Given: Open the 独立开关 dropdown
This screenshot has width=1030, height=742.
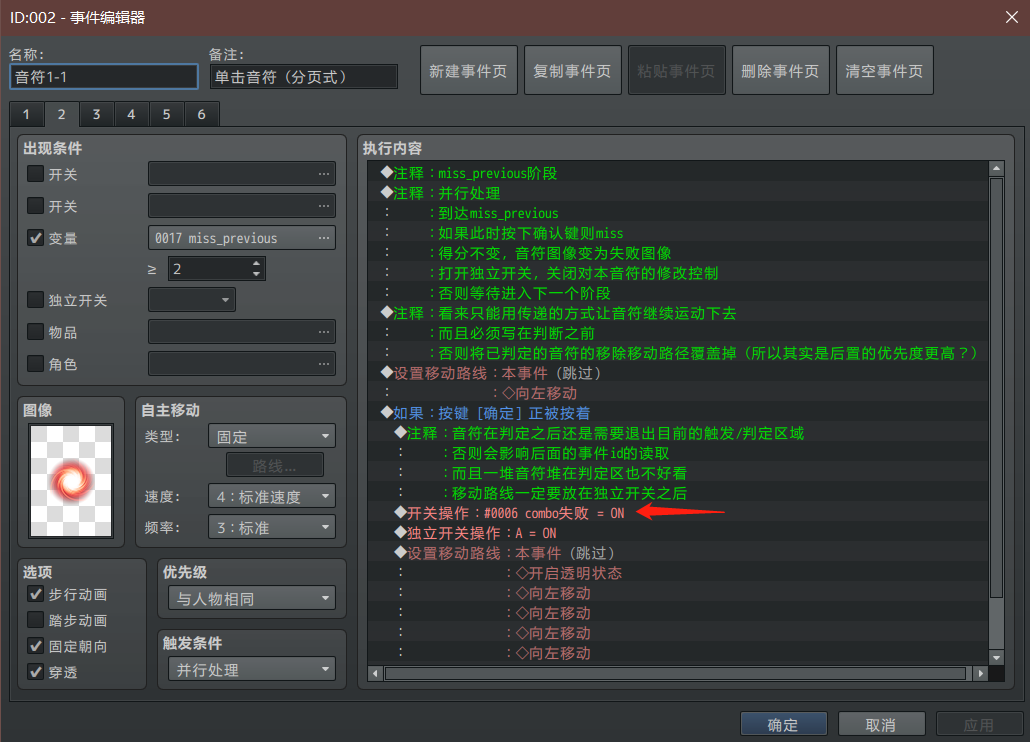Looking at the screenshot, I should tap(192, 300).
